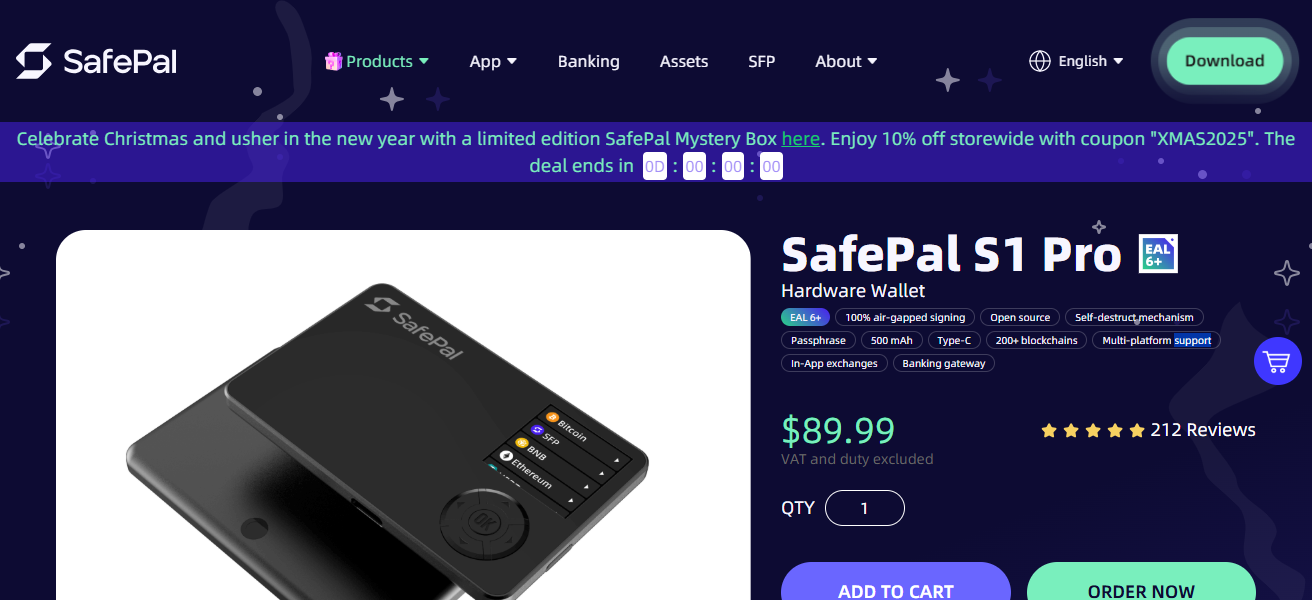Open the Mystery Box "here" link
Screen dimensions: 1312x600
[x=800, y=138]
